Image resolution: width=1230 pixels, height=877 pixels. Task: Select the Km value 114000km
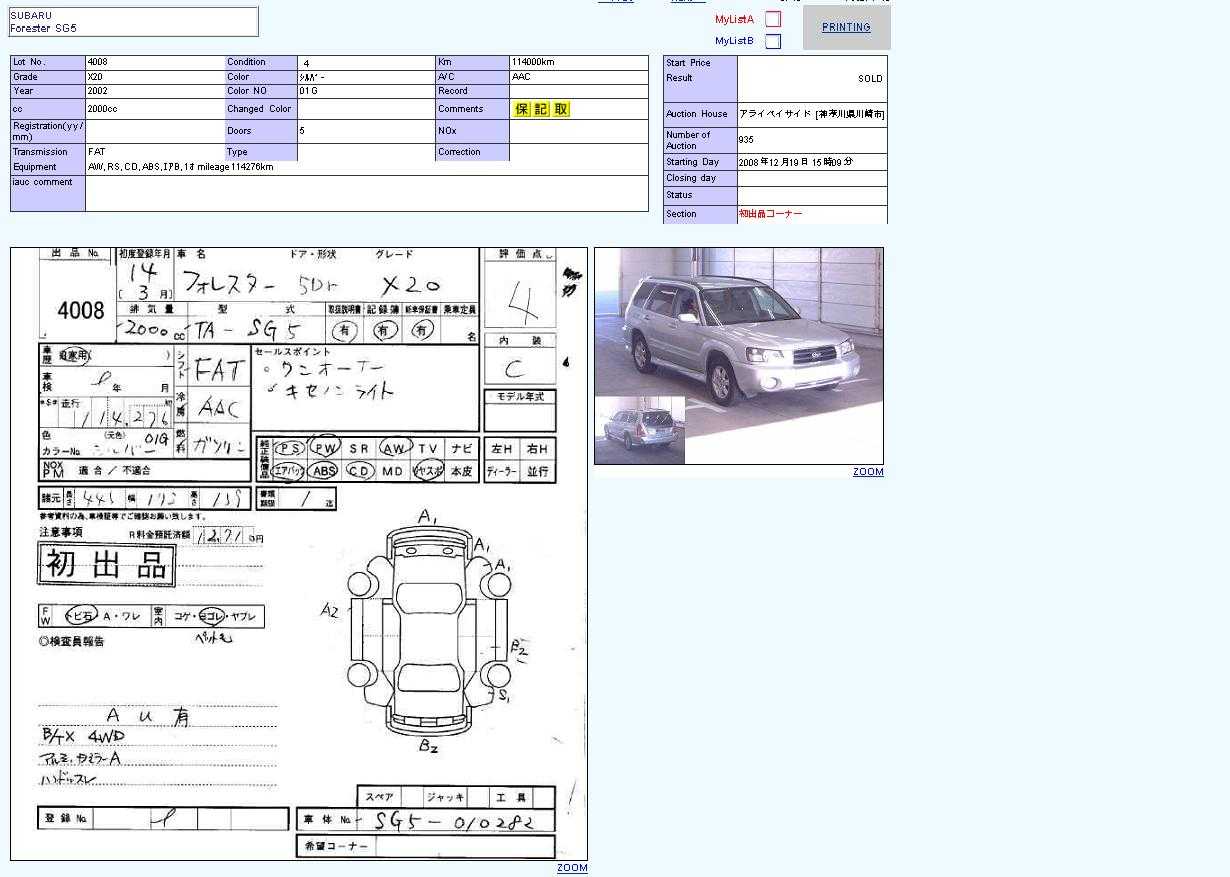click(x=533, y=62)
